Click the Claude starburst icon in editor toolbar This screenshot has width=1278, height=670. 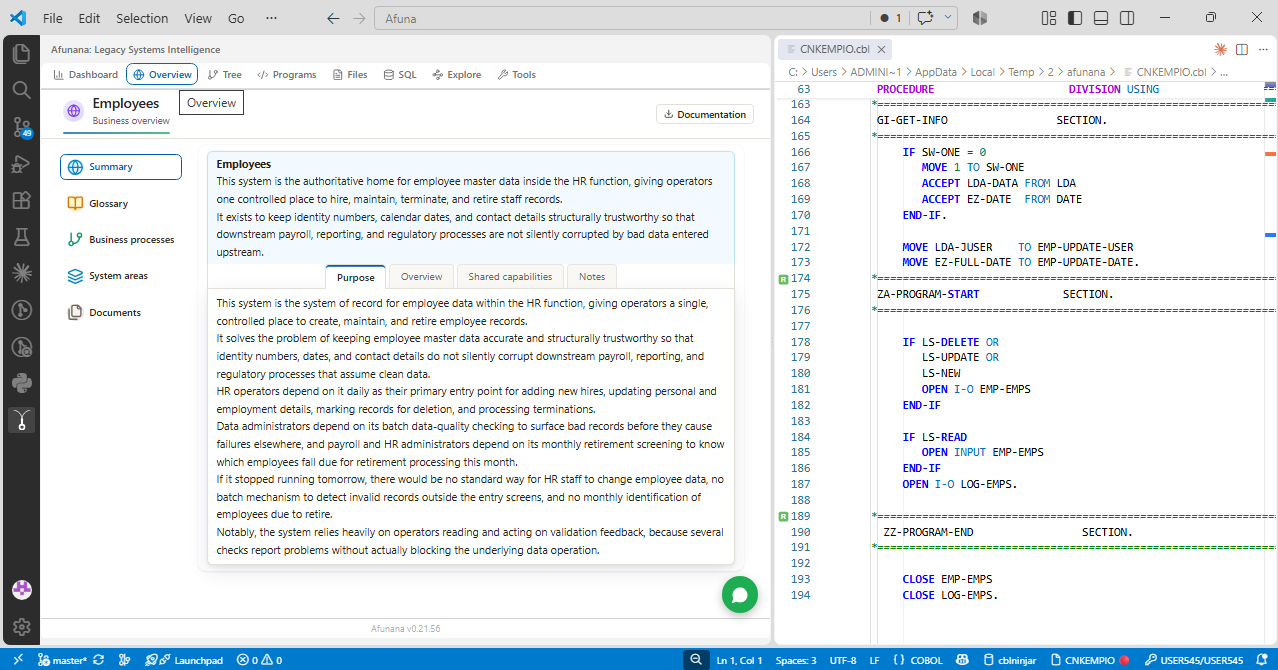coord(1220,49)
